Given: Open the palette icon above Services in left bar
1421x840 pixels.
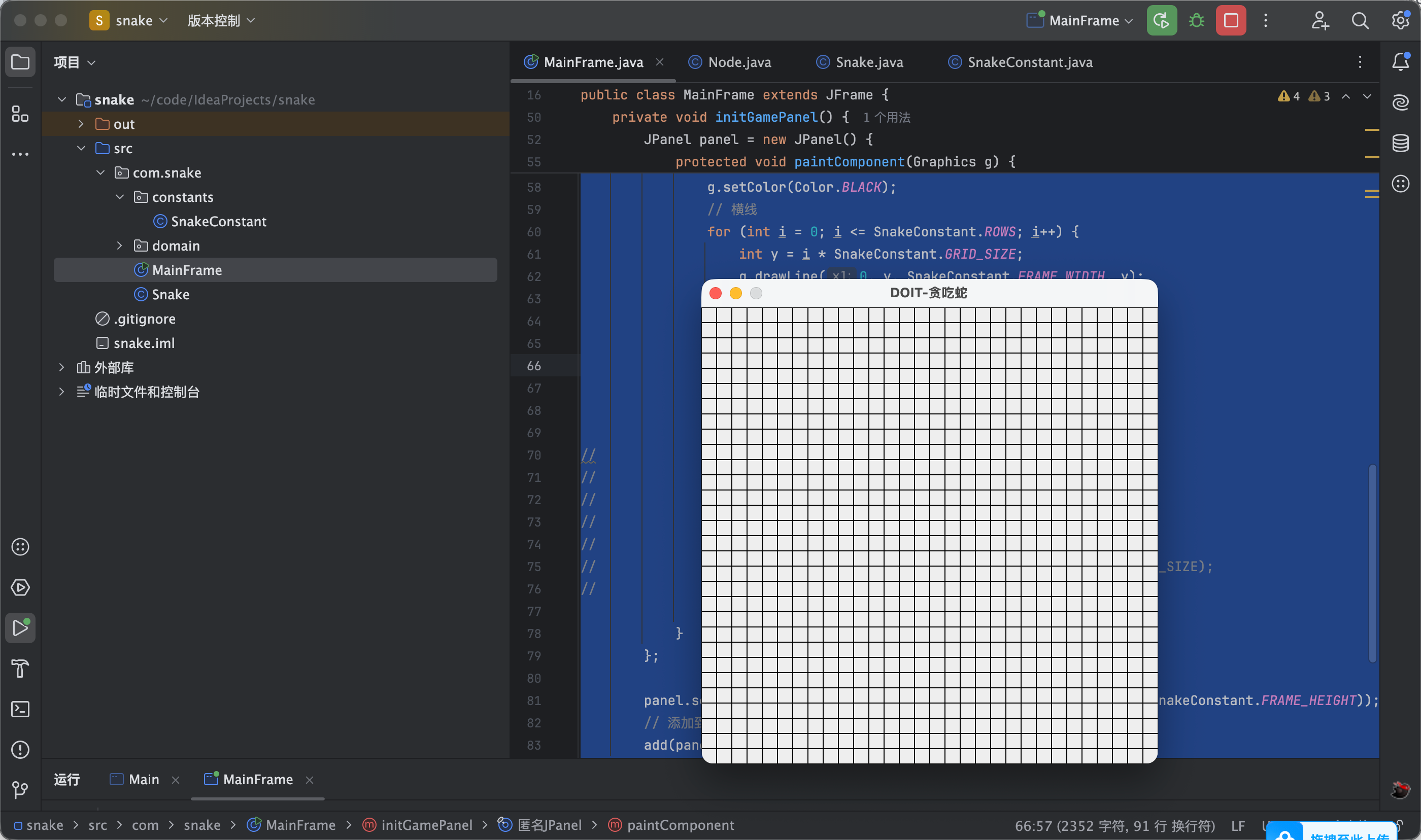Looking at the screenshot, I should click(20, 547).
